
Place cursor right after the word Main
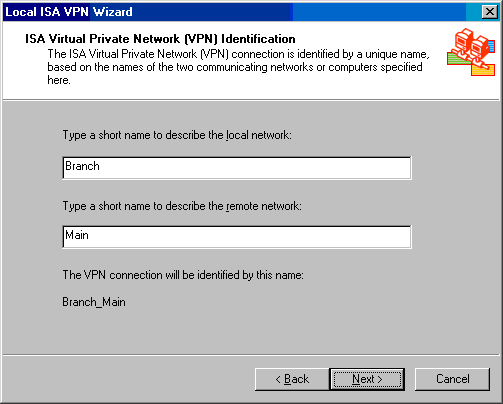click(89, 235)
